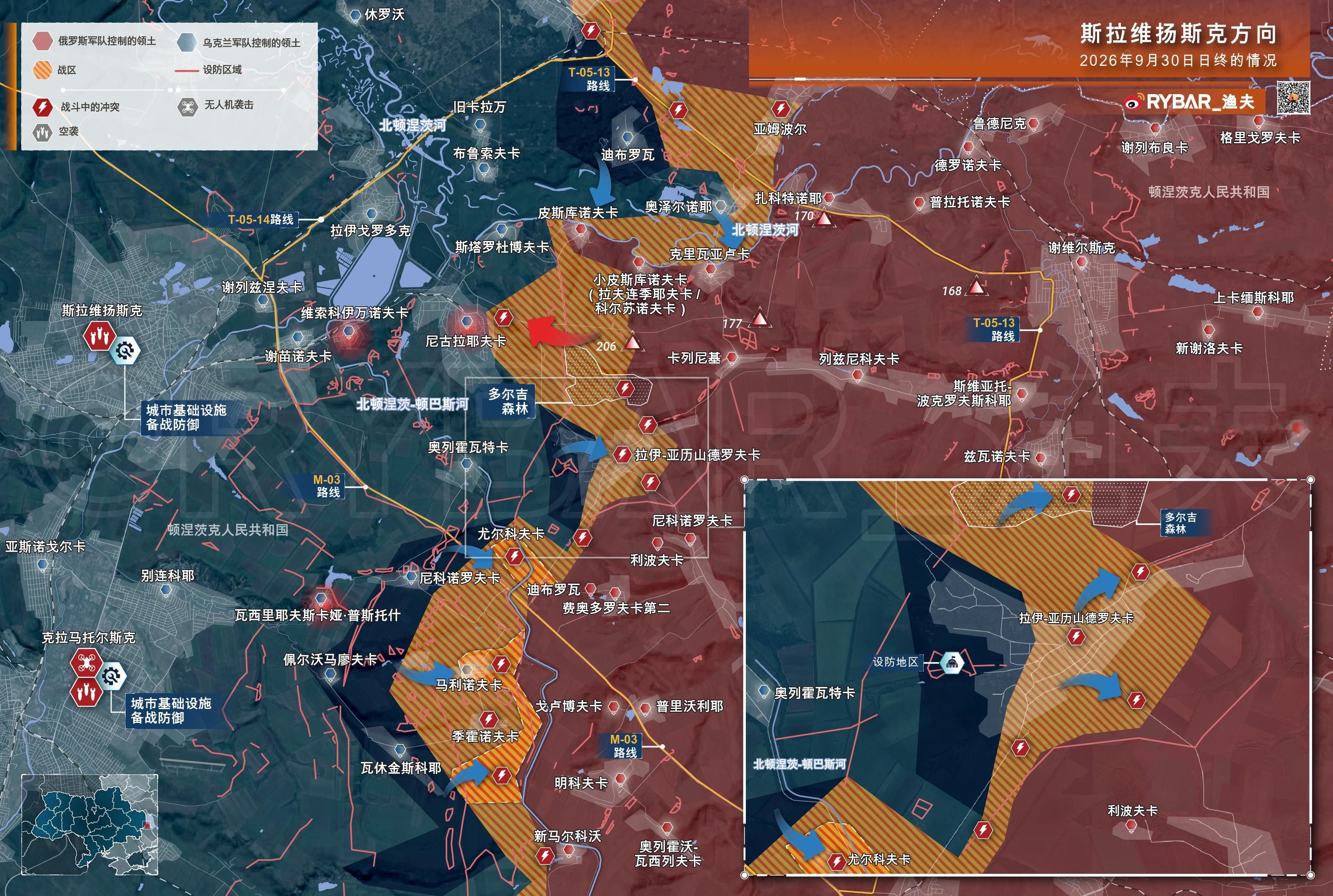Click the 奥列霍瓦特卡 label in inset map
Viewport: 1333px width, 896px height.
[815, 693]
